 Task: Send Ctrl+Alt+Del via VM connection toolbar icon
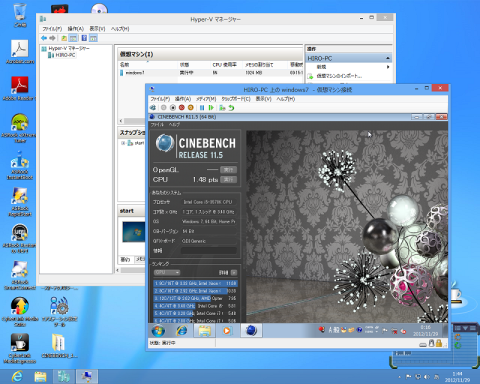(153, 108)
